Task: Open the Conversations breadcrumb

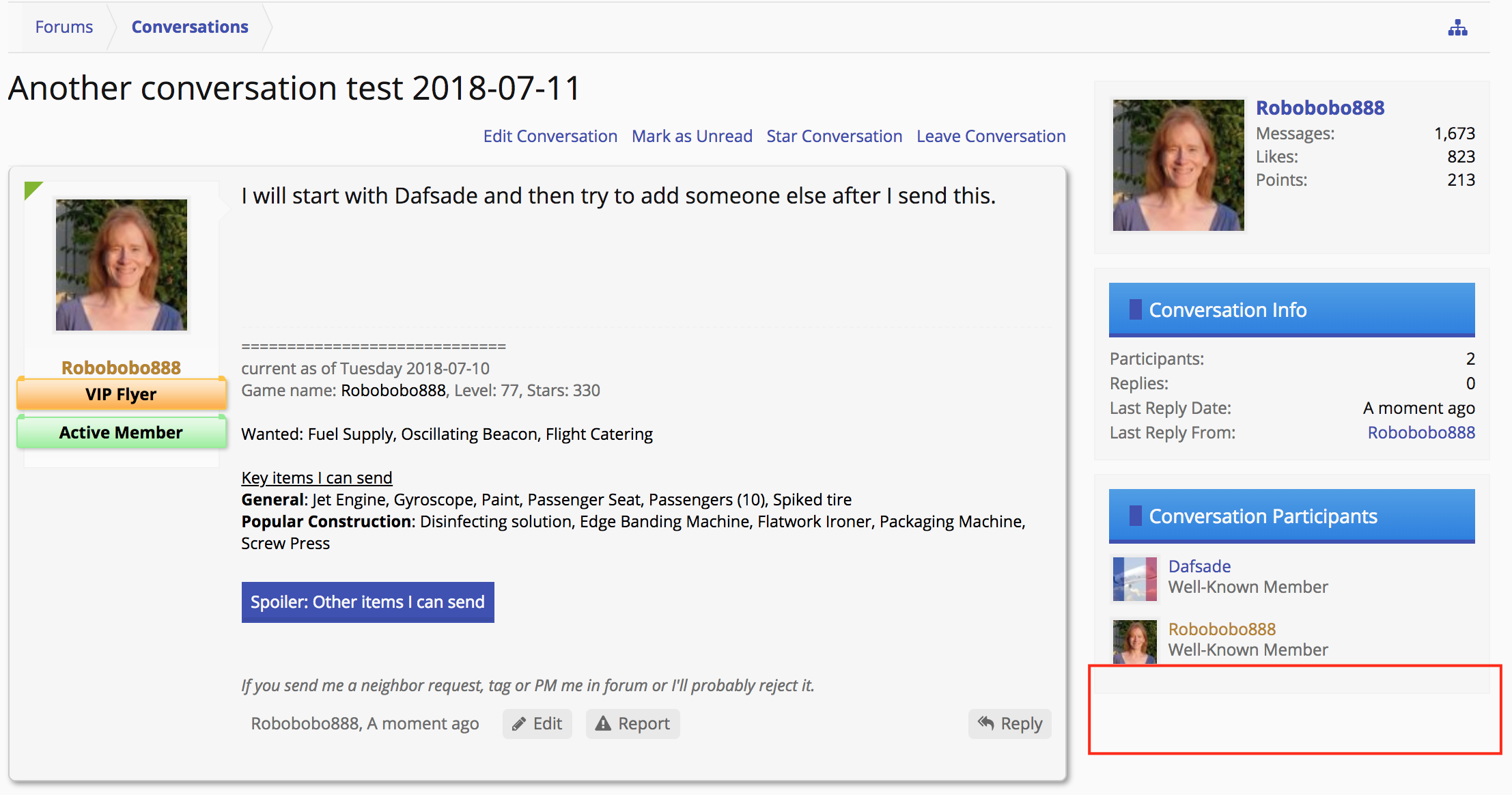Action: [x=190, y=27]
